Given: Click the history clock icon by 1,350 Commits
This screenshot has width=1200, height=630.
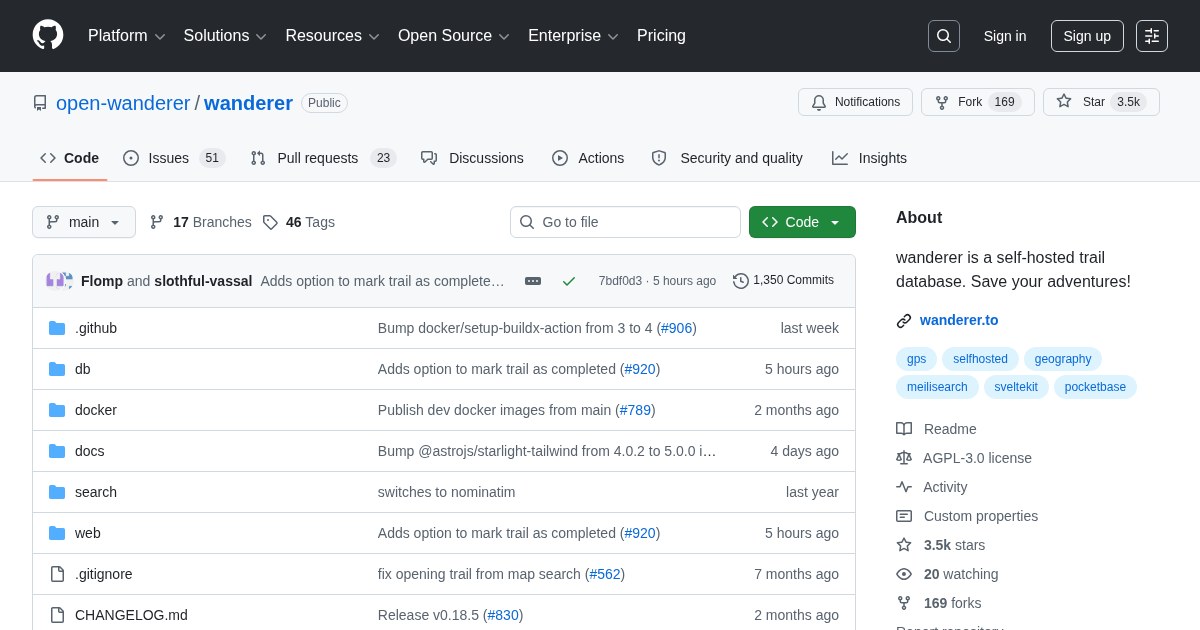Looking at the screenshot, I should click(741, 281).
